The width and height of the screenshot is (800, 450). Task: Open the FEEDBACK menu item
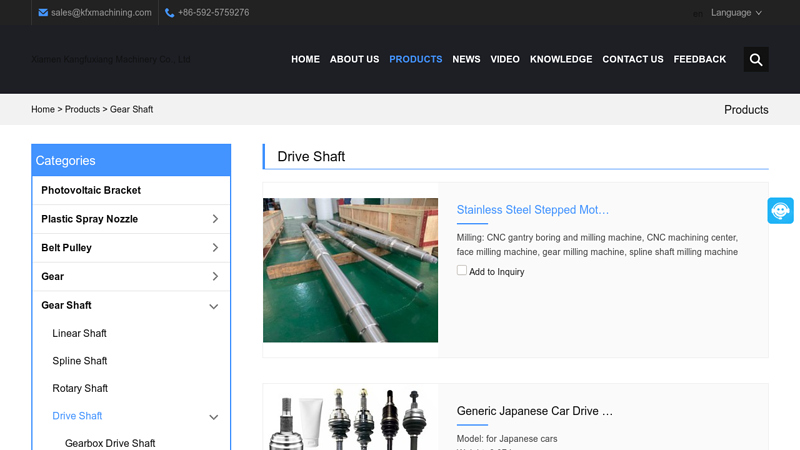[699, 59]
